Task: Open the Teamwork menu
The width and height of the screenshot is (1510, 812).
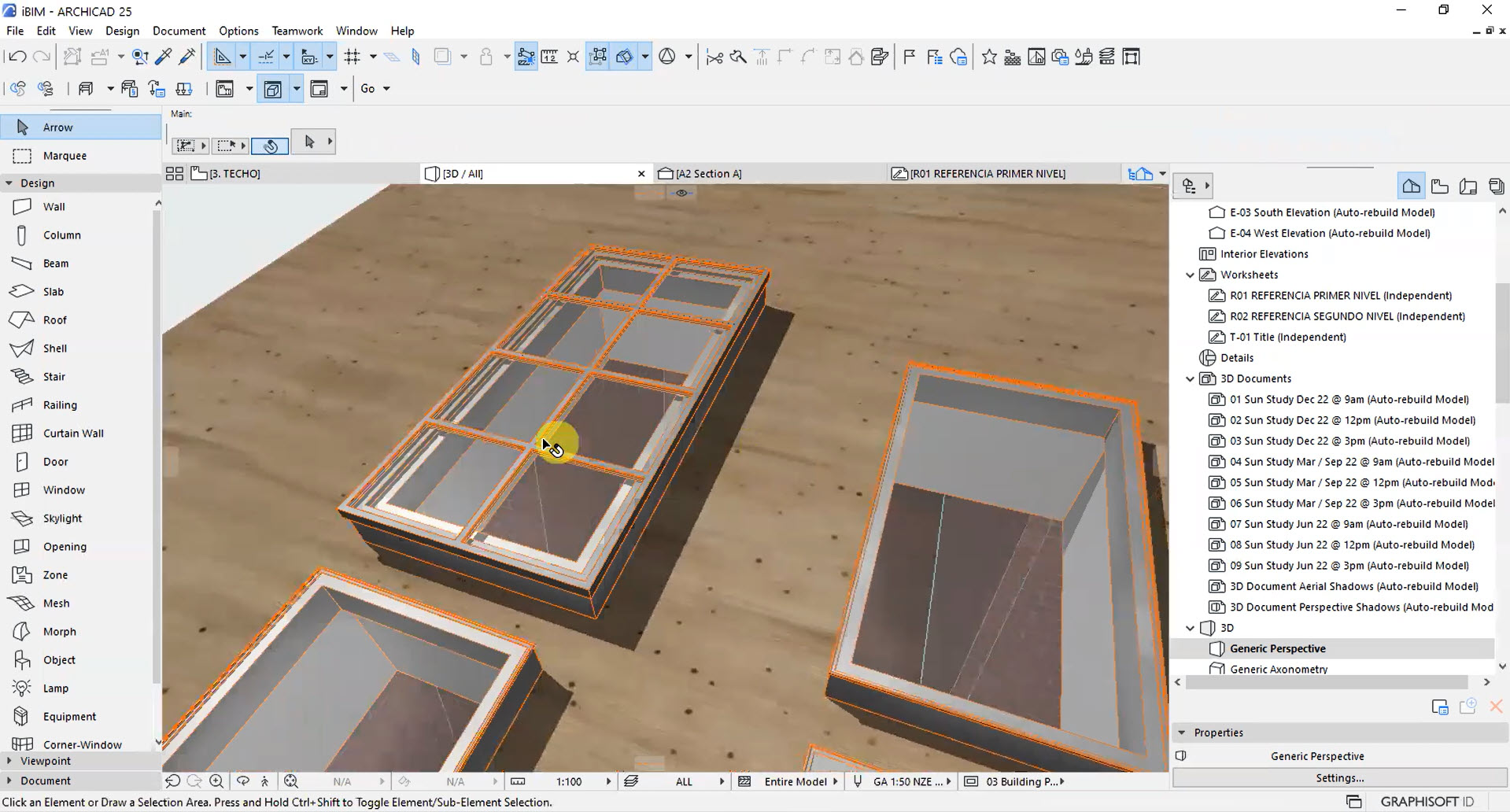Action: (297, 31)
